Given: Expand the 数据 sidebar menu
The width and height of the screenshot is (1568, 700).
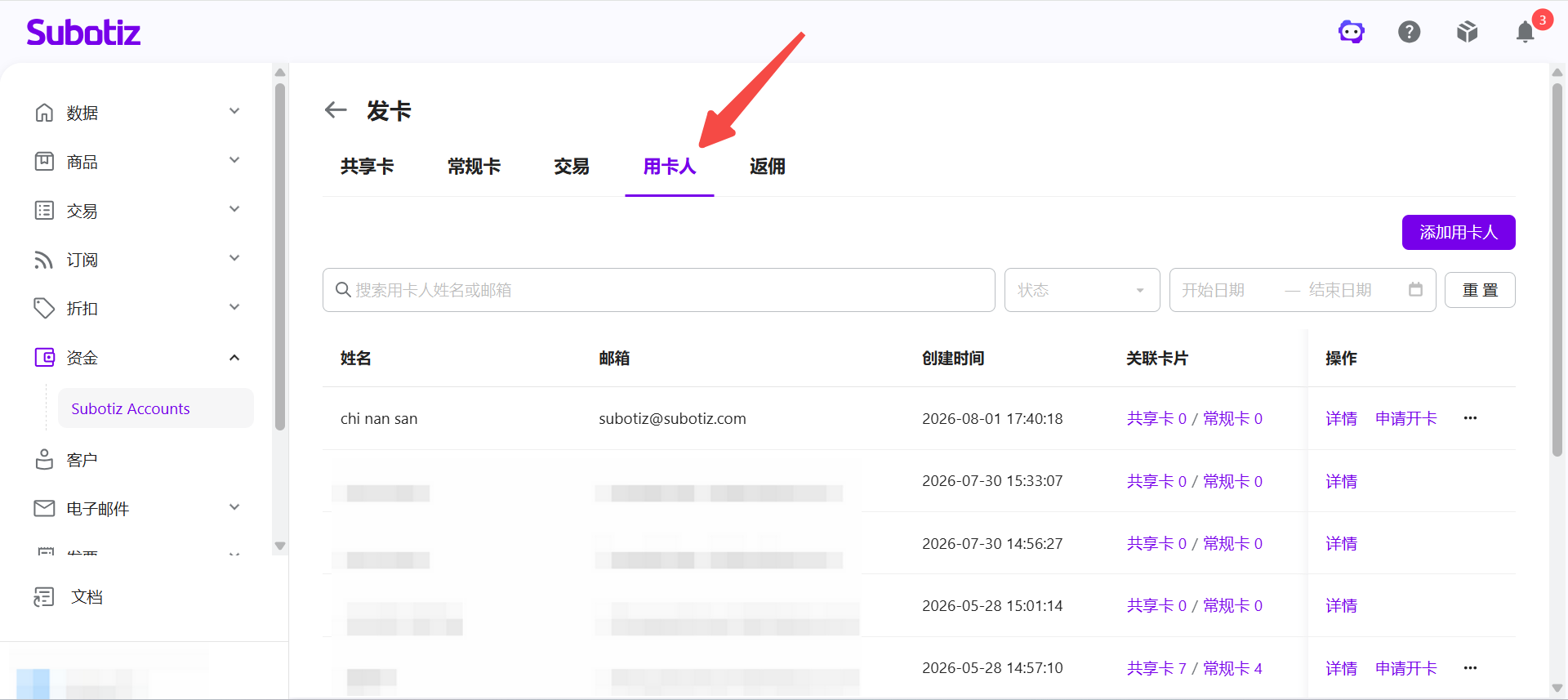Looking at the screenshot, I should [234, 111].
